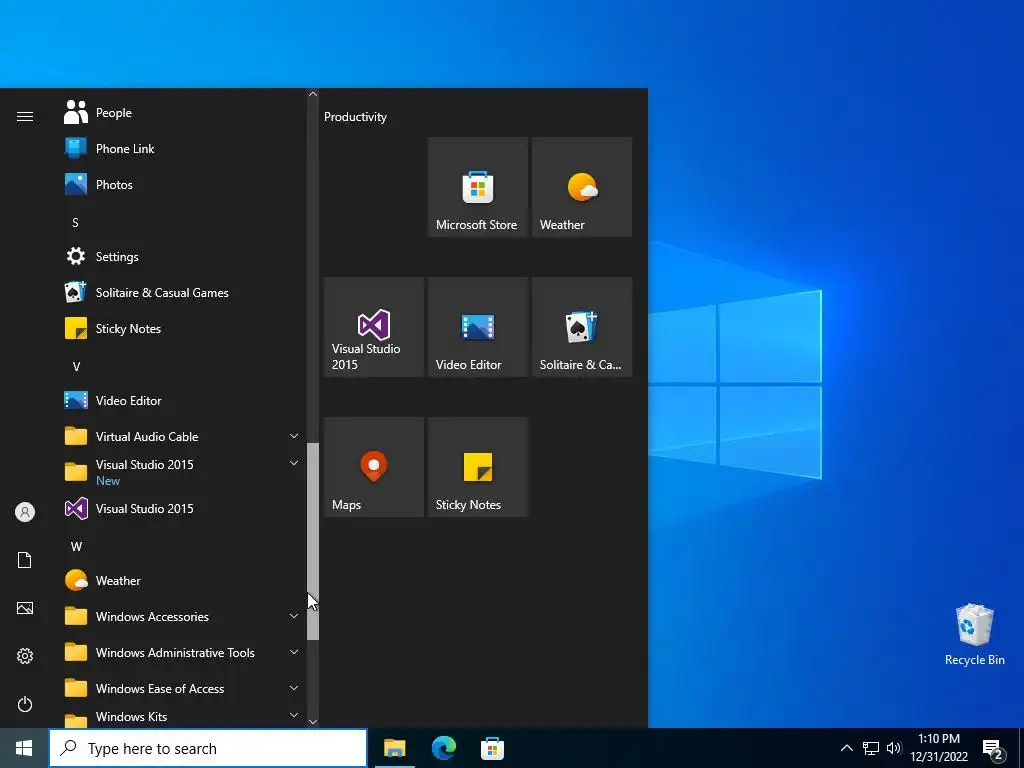Open the Weather tile in Productivity
This screenshot has height=768, width=1024.
click(x=582, y=187)
